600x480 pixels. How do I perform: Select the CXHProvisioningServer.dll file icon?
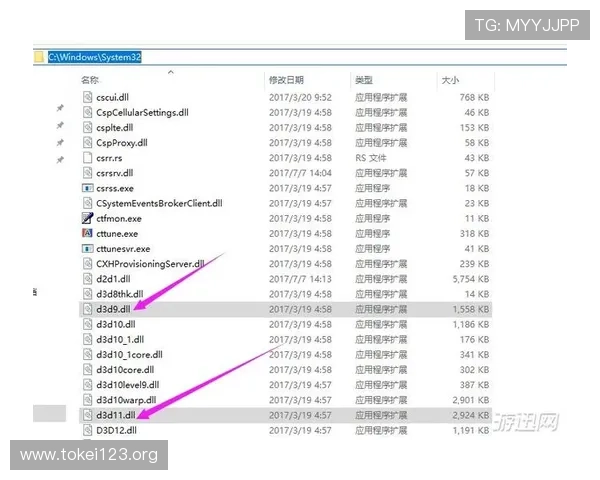pyautogui.click(x=88, y=264)
